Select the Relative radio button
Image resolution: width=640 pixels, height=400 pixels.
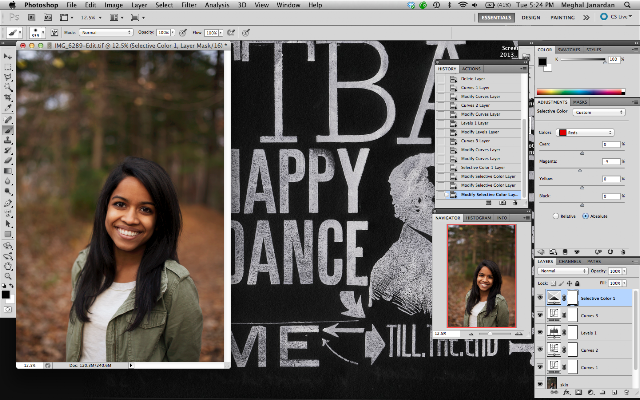click(x=556, y=216)
